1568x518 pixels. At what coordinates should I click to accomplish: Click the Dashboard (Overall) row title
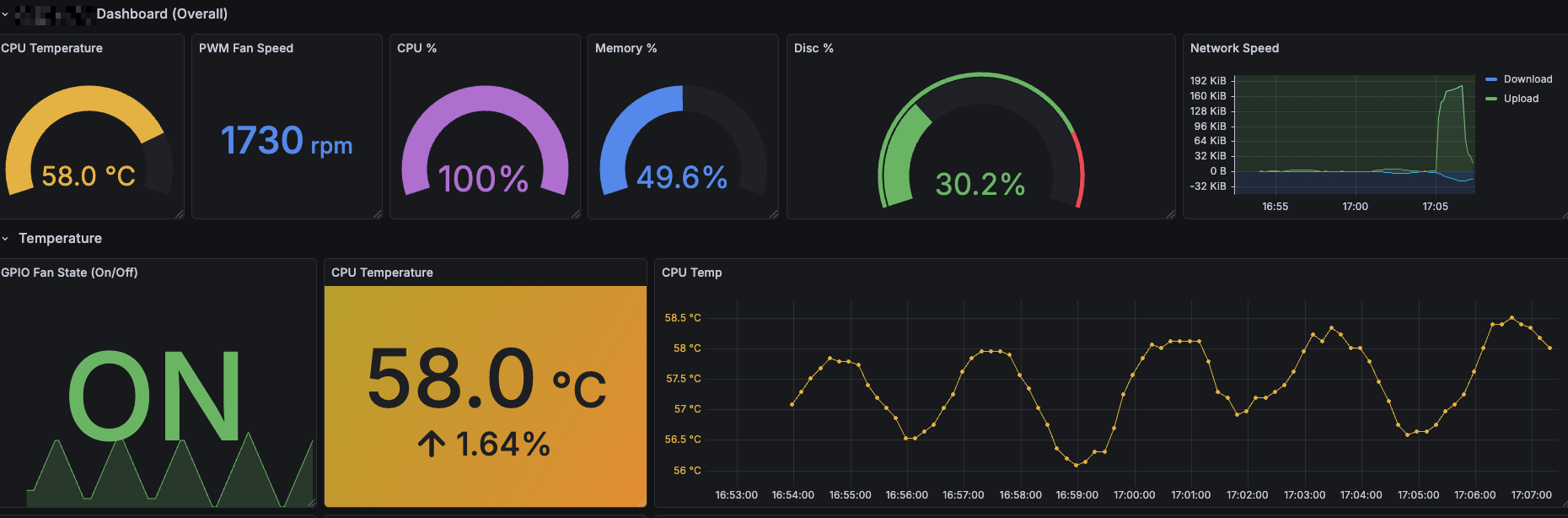pos(162,14)
